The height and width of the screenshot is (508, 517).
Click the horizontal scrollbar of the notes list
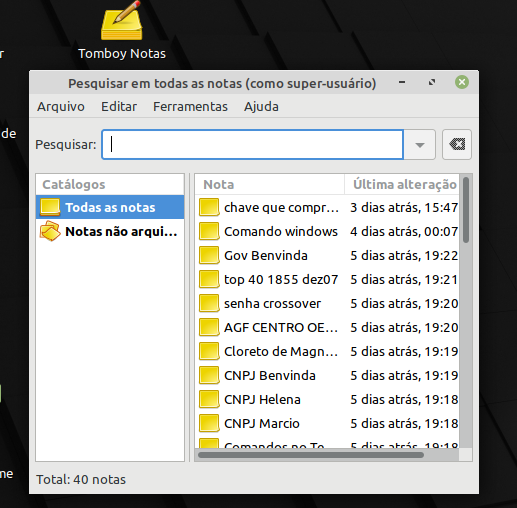311,455
